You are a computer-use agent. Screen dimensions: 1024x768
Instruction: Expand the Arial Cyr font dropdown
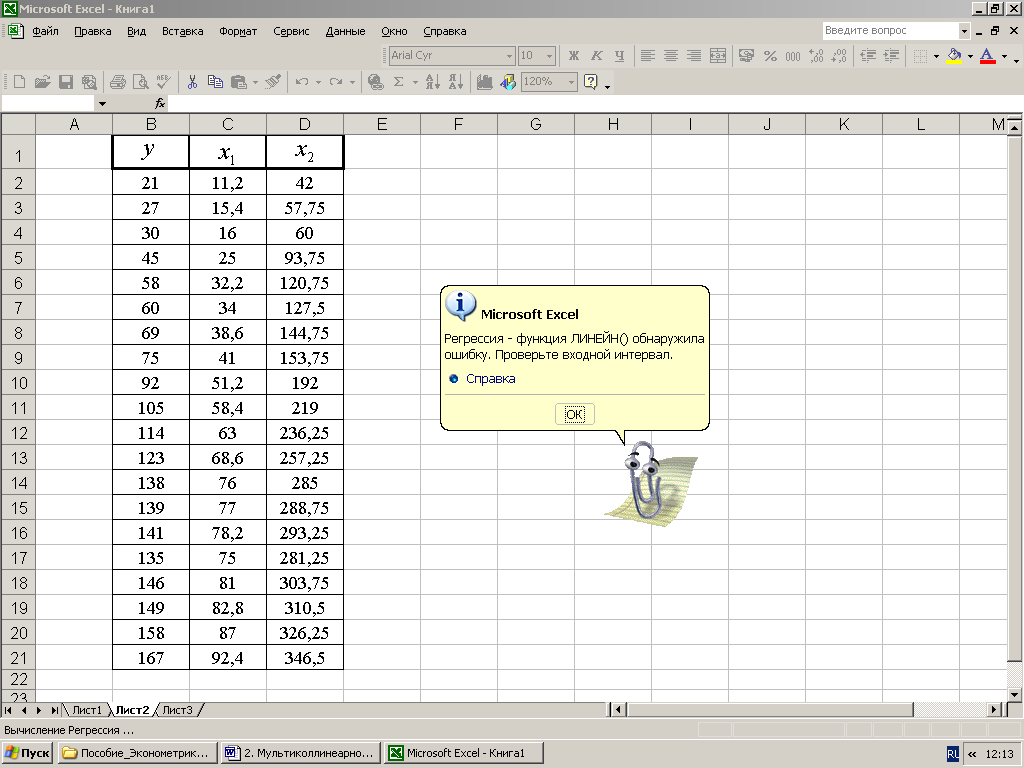click(x=509, y=56)
